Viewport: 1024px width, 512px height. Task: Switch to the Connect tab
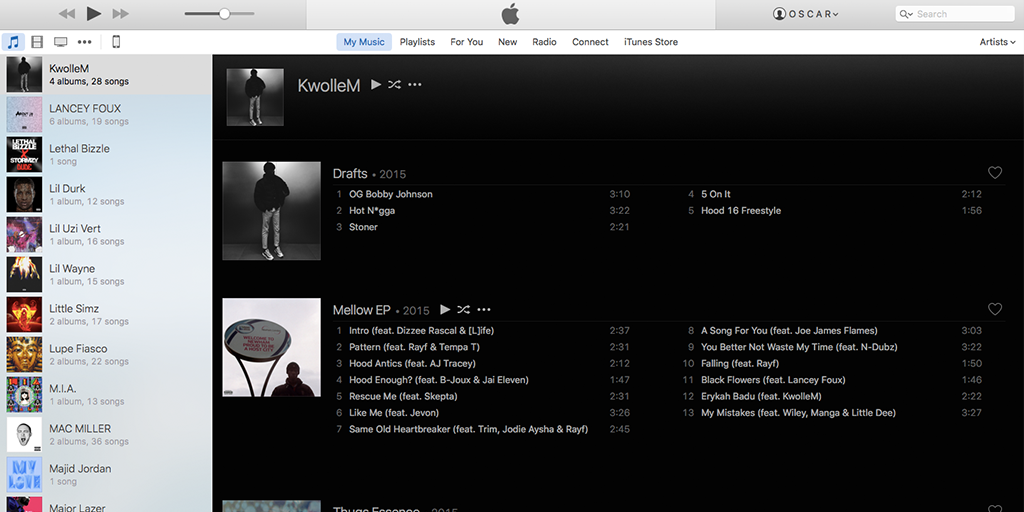(x=590, y=42)
